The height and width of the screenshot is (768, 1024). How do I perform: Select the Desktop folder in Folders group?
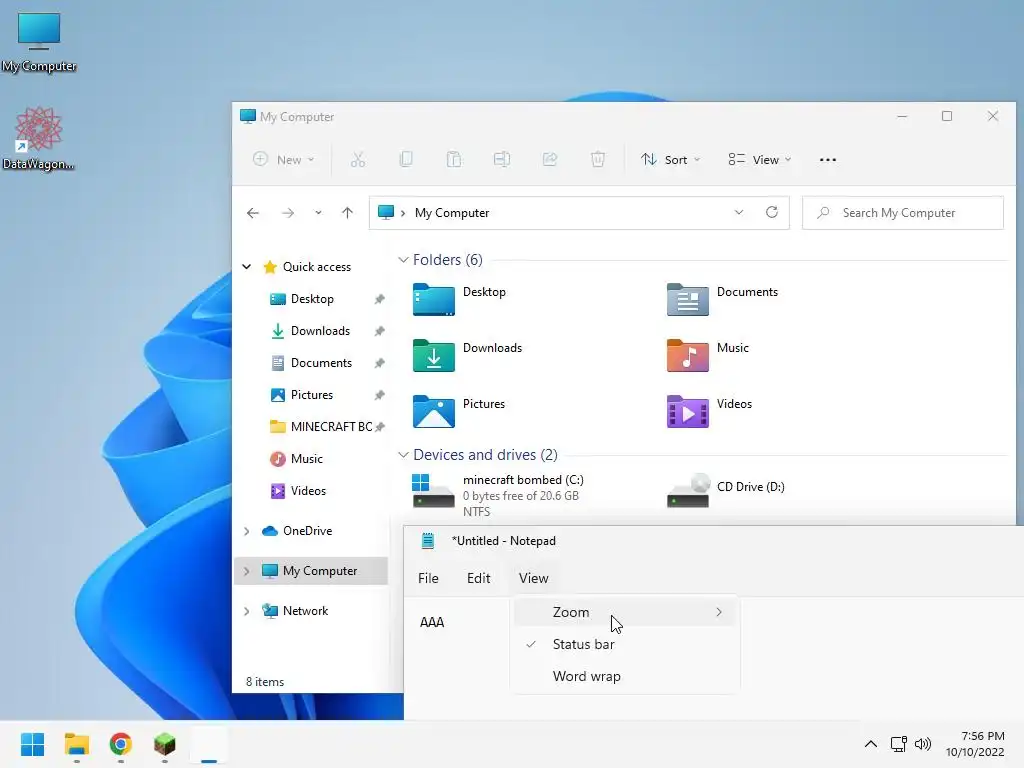(x=460, y=299)
